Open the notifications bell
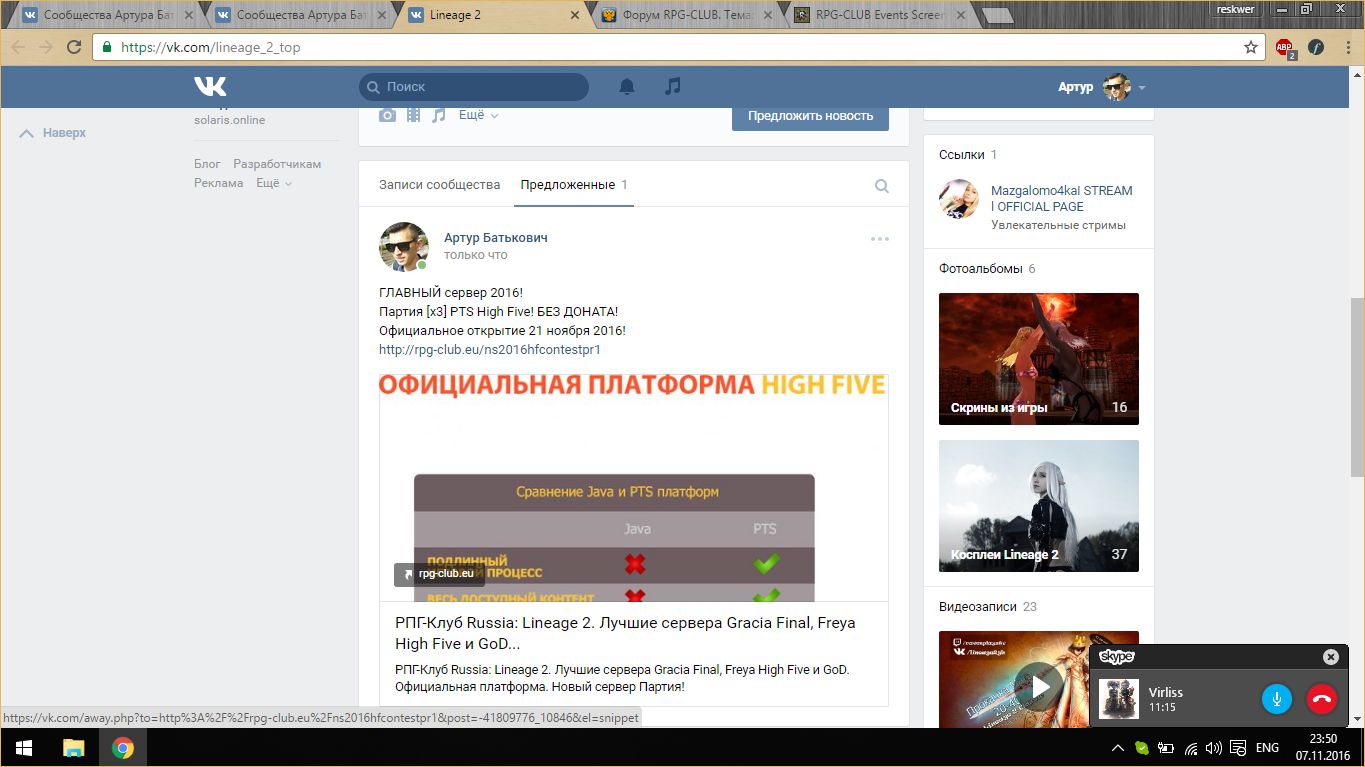1365x767 pixels. pos(627,87)
